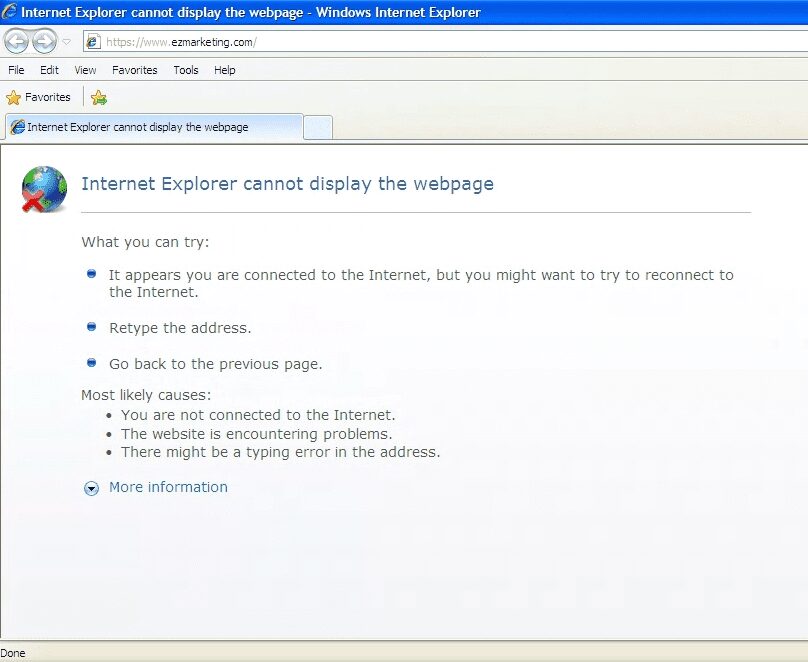808x662 pixels.
Task: Click the blue chevron icon next to More information
Action: (x=91, y=488)
